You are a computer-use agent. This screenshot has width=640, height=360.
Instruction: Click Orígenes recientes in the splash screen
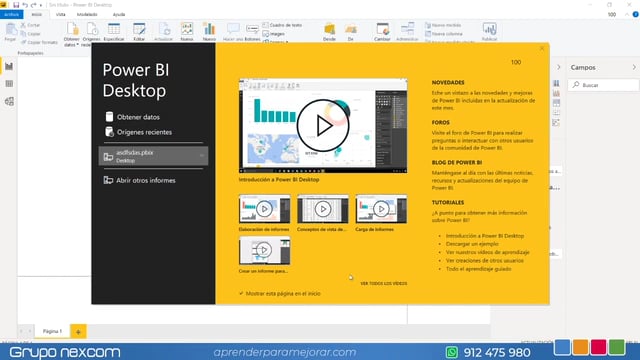pyautogui.click(x=138, y=132)
